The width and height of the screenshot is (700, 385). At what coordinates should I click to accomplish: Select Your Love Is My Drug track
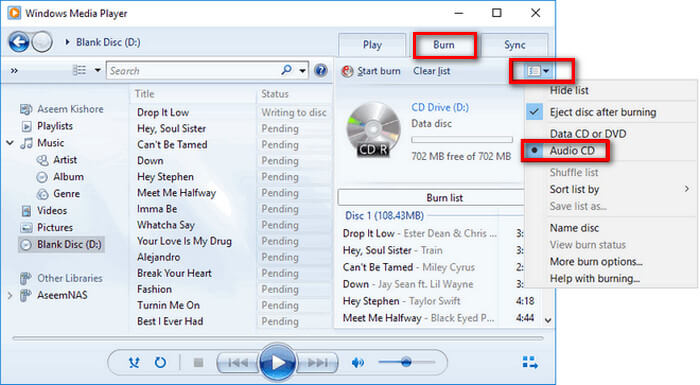(x=184, y=241)
